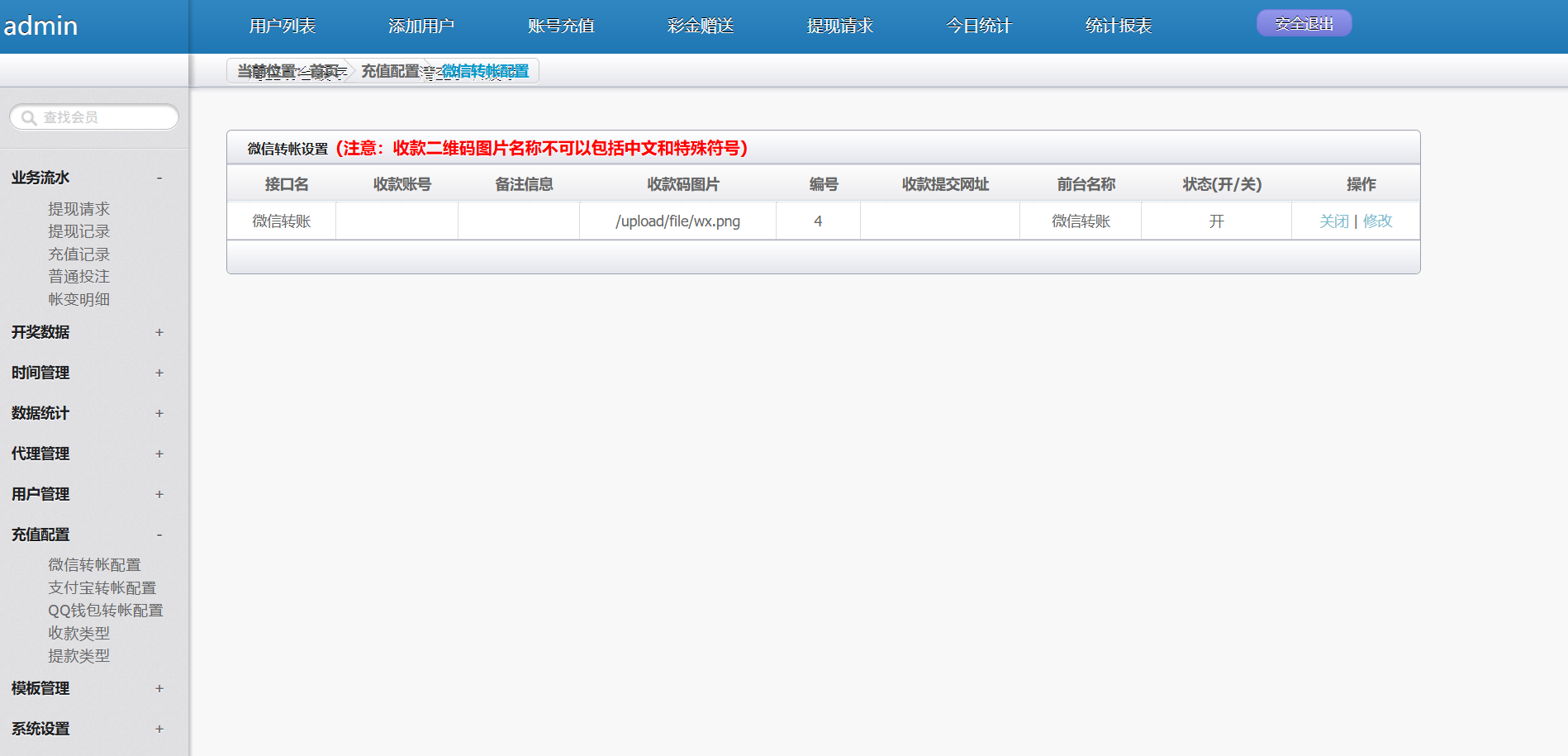Open 支付宝转帐配置 in the sidebar

tap(102, 587)
